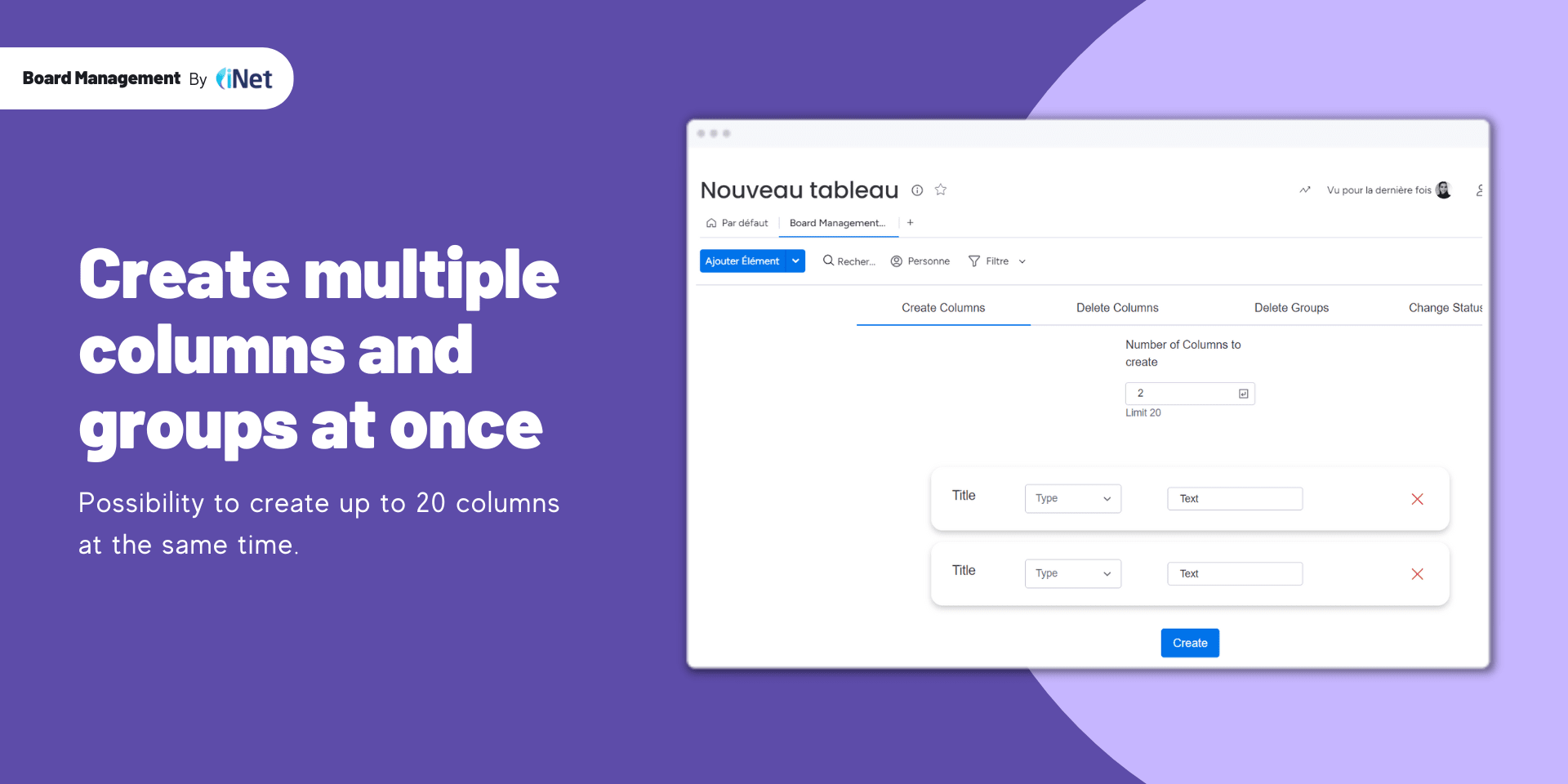Switch to Par défaut view tab
The width and height of the screenshot is (1568, 784).
click(737, 223)
